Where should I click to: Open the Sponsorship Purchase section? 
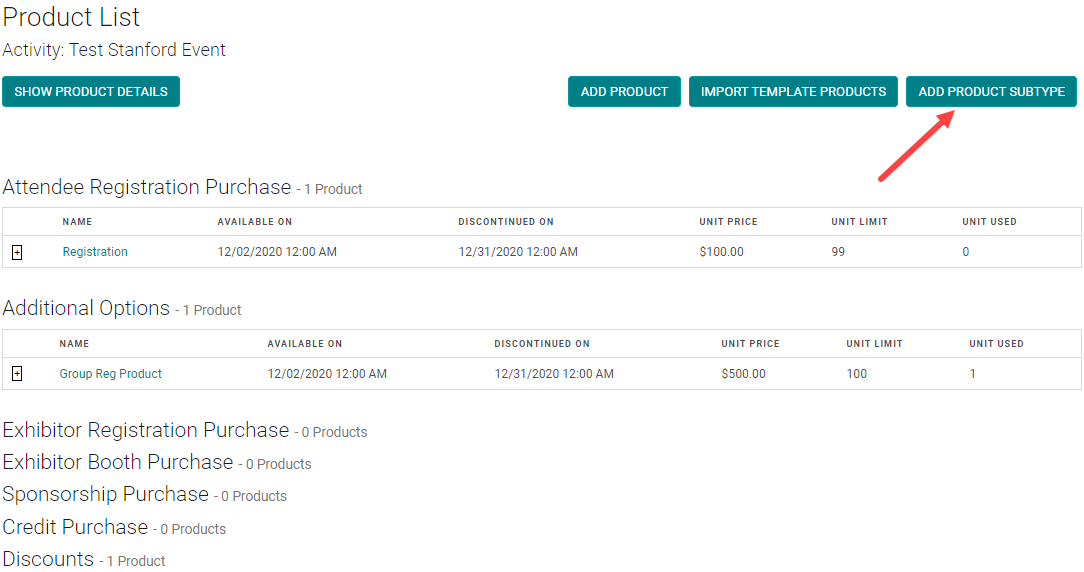click(x=105, y=495)
